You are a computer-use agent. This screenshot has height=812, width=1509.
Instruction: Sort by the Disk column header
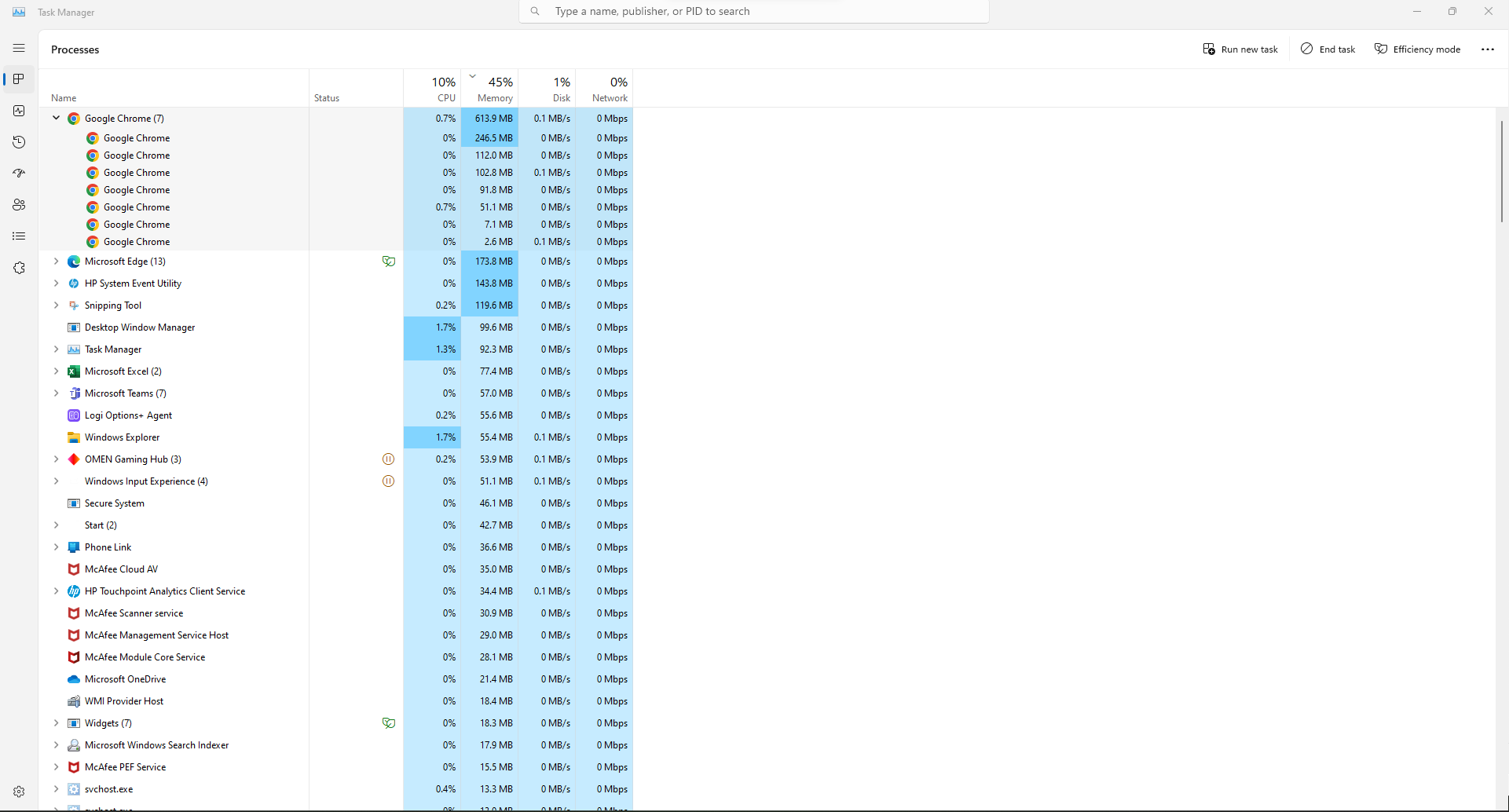(x=547, y=88)
